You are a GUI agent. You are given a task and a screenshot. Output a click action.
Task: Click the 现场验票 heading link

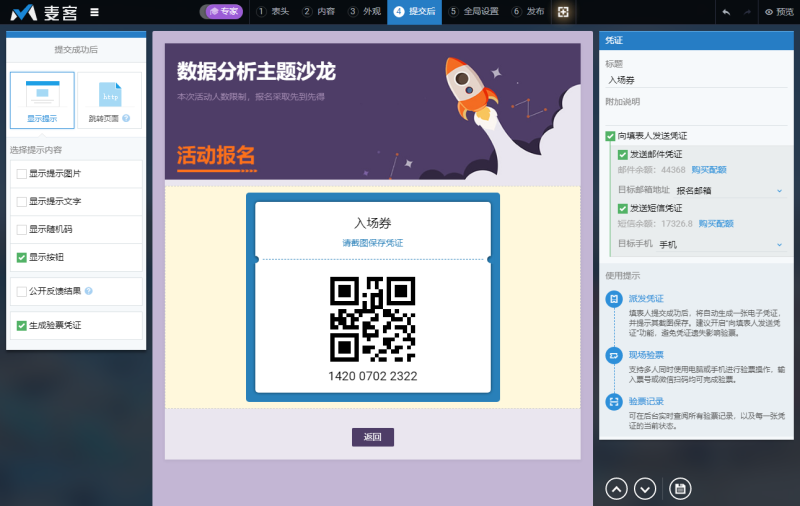(x=646, y=355)
